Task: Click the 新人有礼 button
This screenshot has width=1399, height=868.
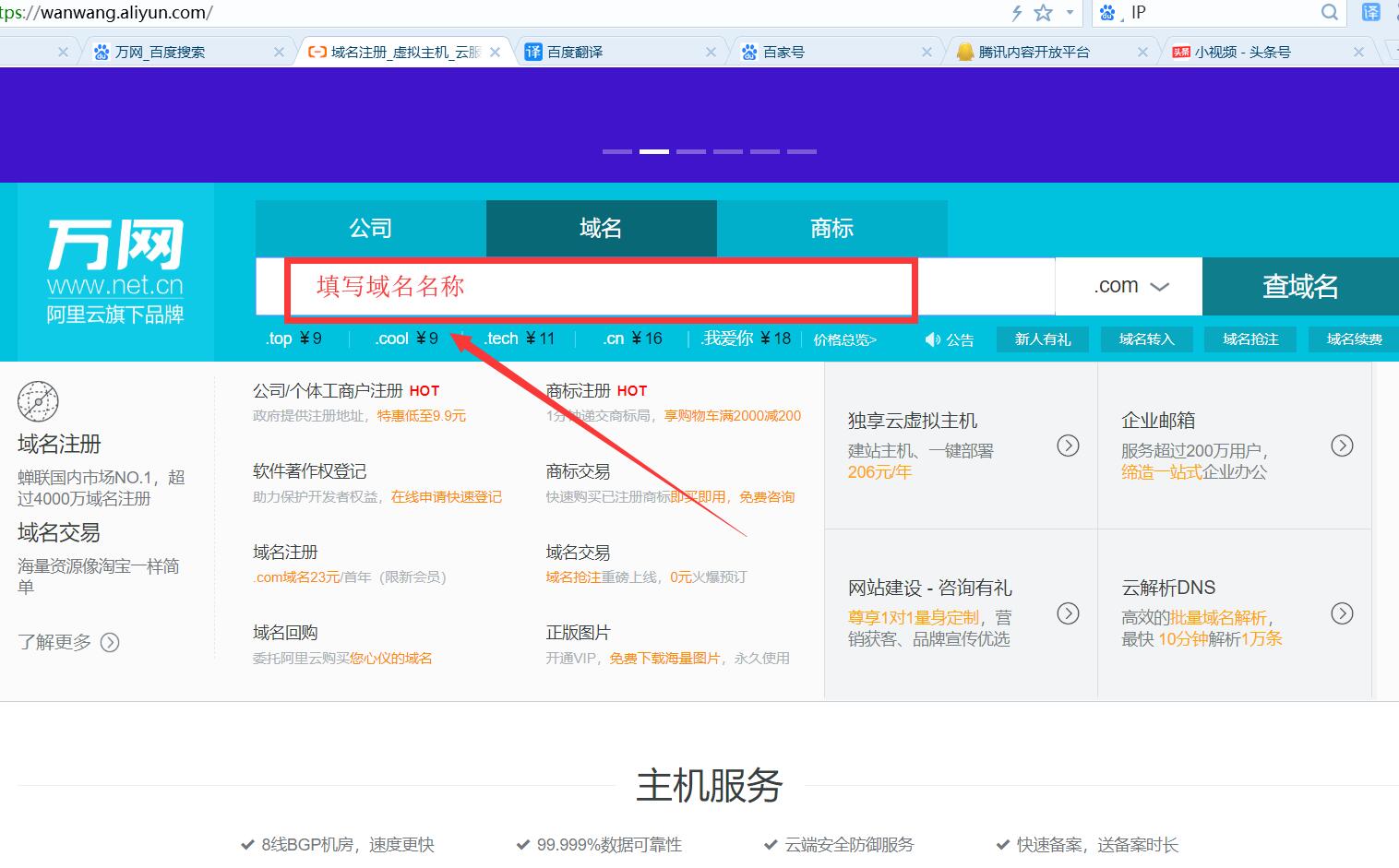Action: [1043, 339]
